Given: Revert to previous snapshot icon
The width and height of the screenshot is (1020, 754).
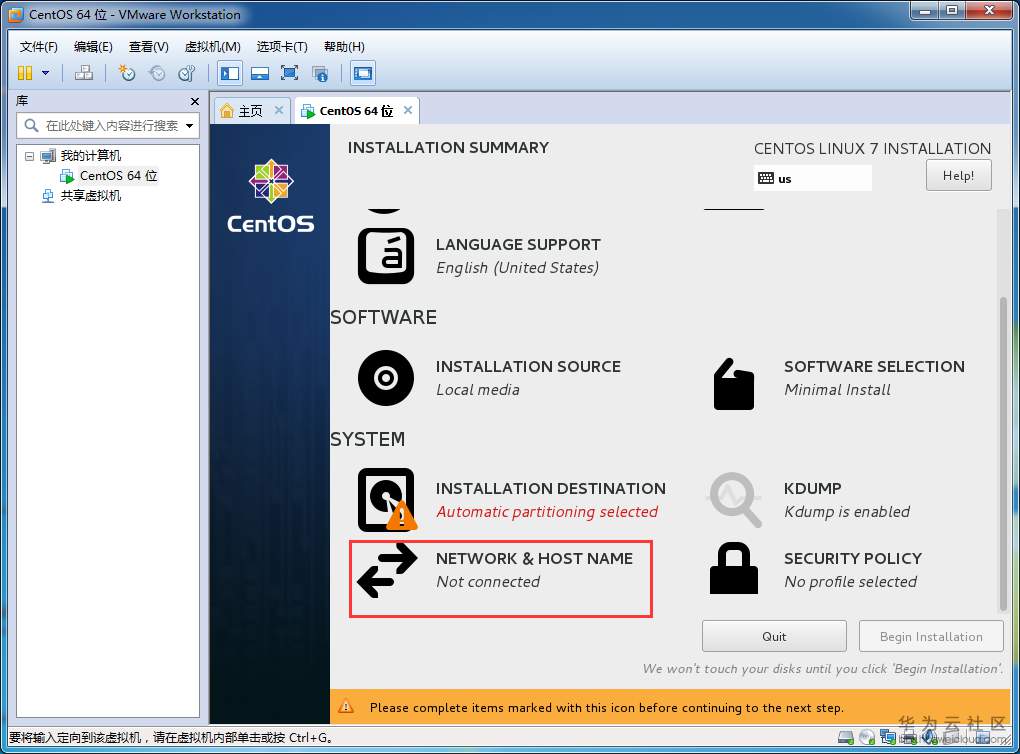Looking at the screenshot, I should click(x=157, y=73).
